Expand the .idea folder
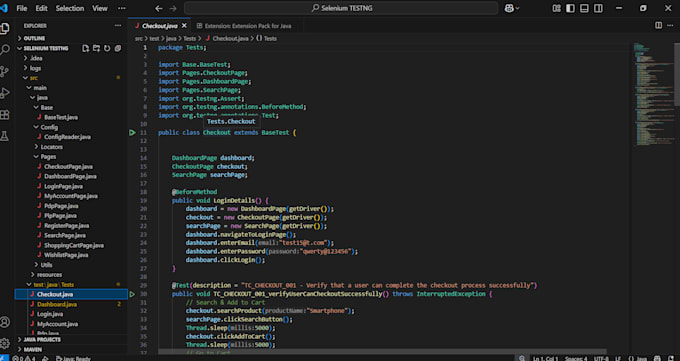This screenshot has height=361, width=680. (x=72, y=58)
